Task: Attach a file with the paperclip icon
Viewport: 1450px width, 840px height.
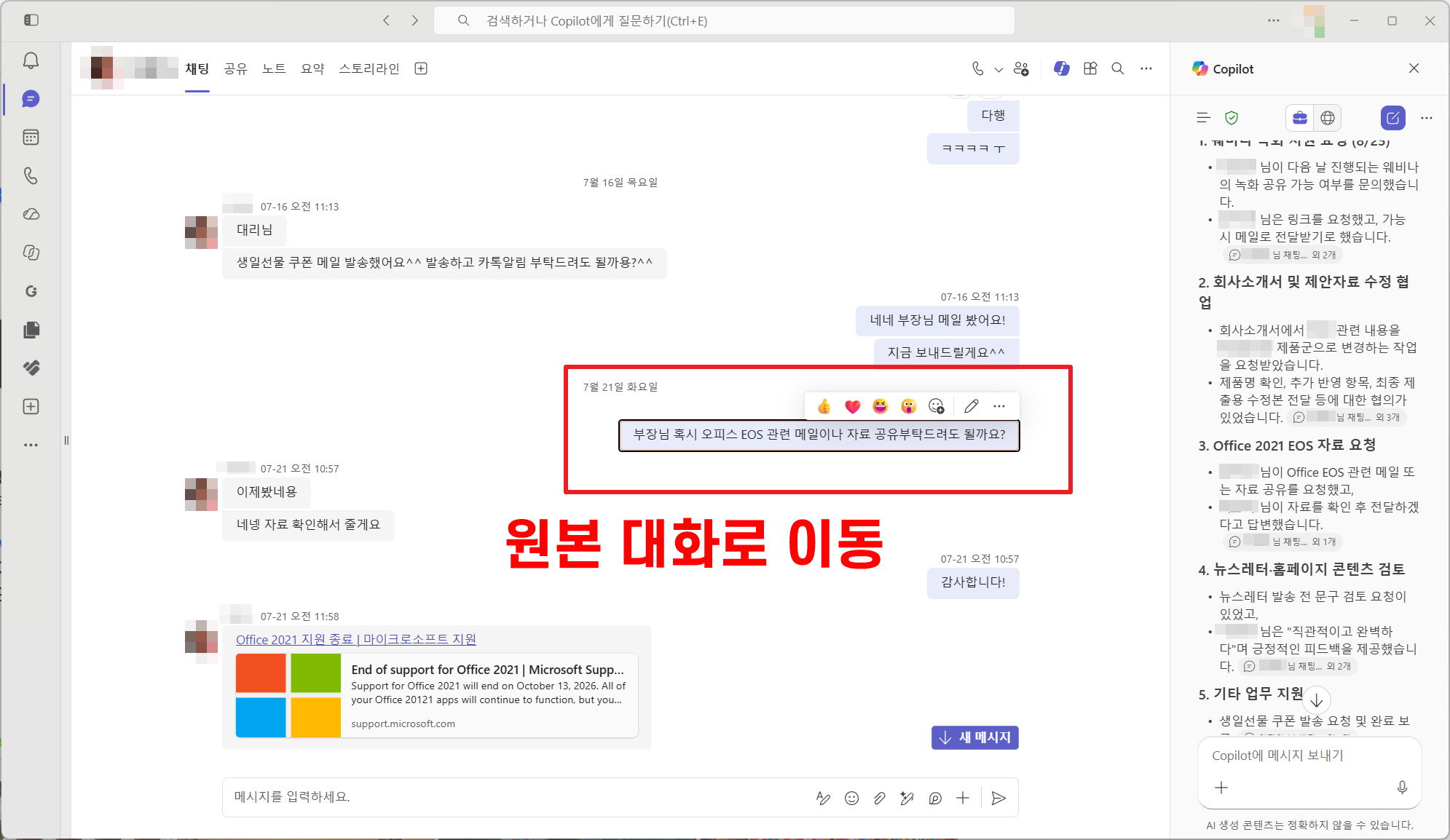Action: 880,799
